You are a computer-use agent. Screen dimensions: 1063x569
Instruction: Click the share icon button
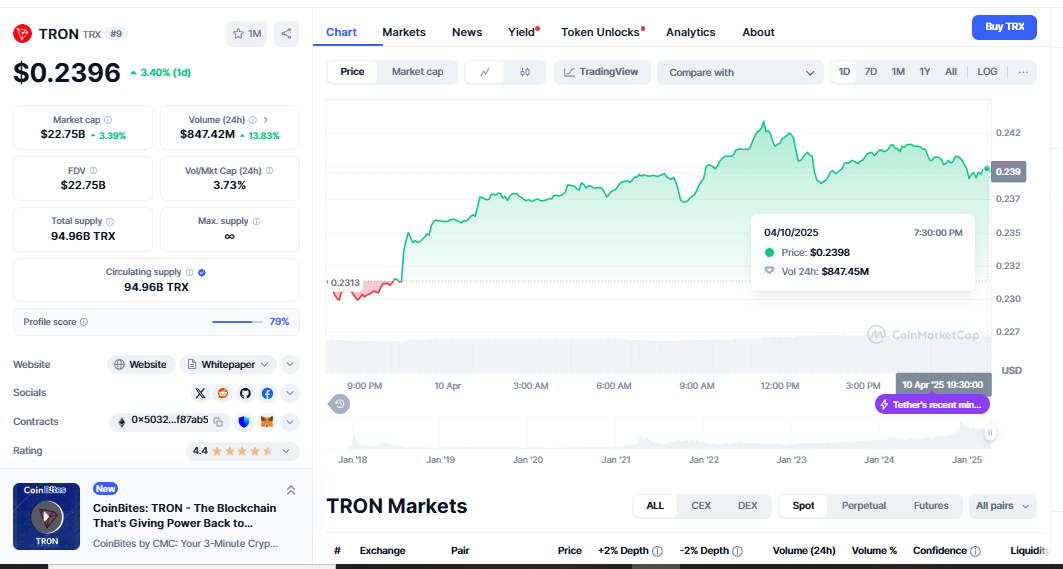click(287, 34)
